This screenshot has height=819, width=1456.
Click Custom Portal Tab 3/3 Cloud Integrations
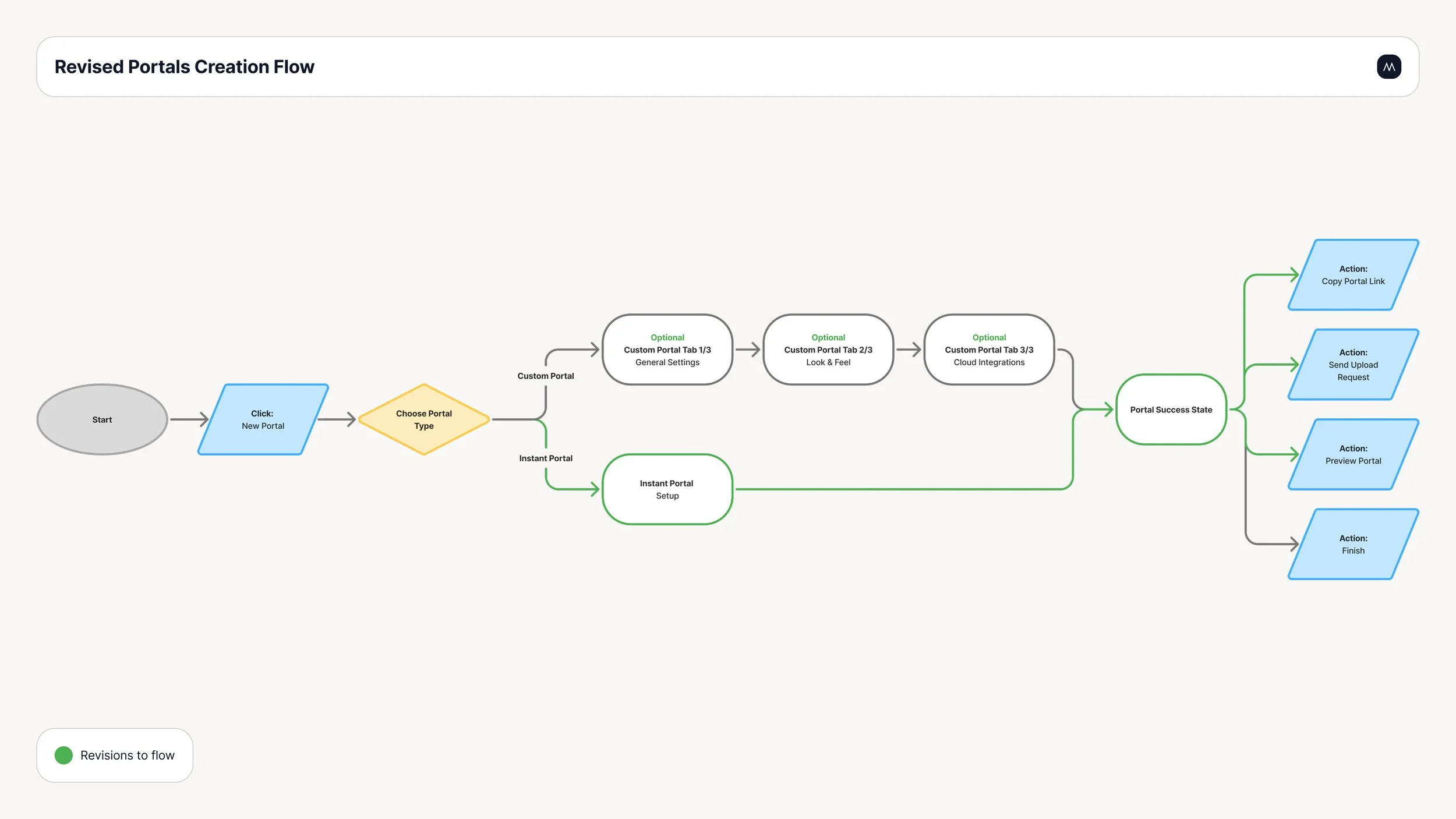click(988, 350)
